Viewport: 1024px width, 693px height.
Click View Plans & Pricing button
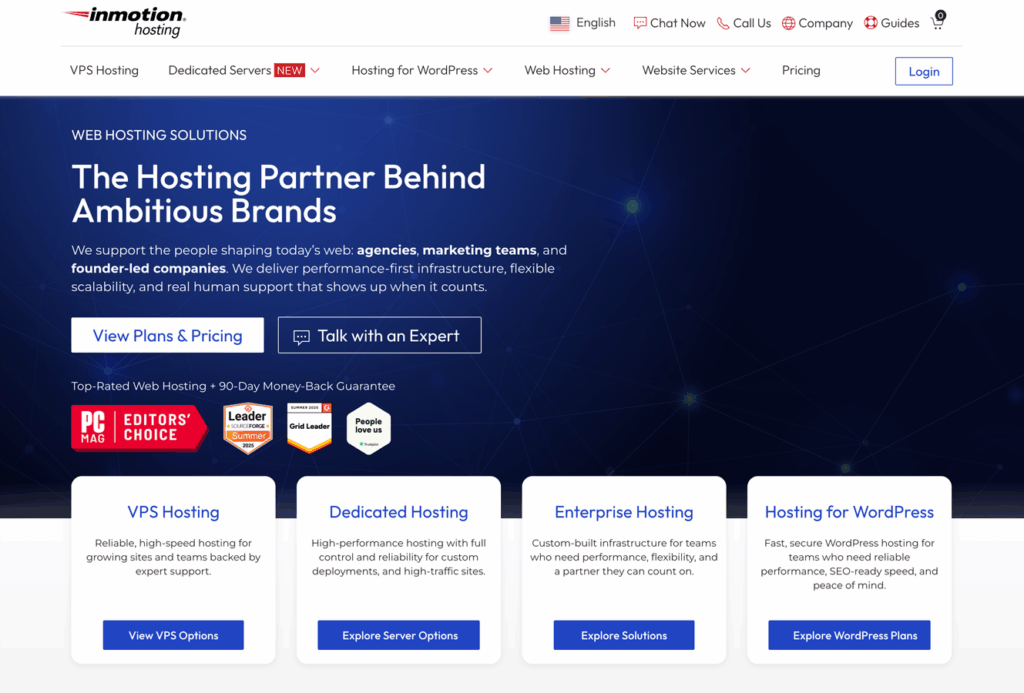click(x=167, y=335)
